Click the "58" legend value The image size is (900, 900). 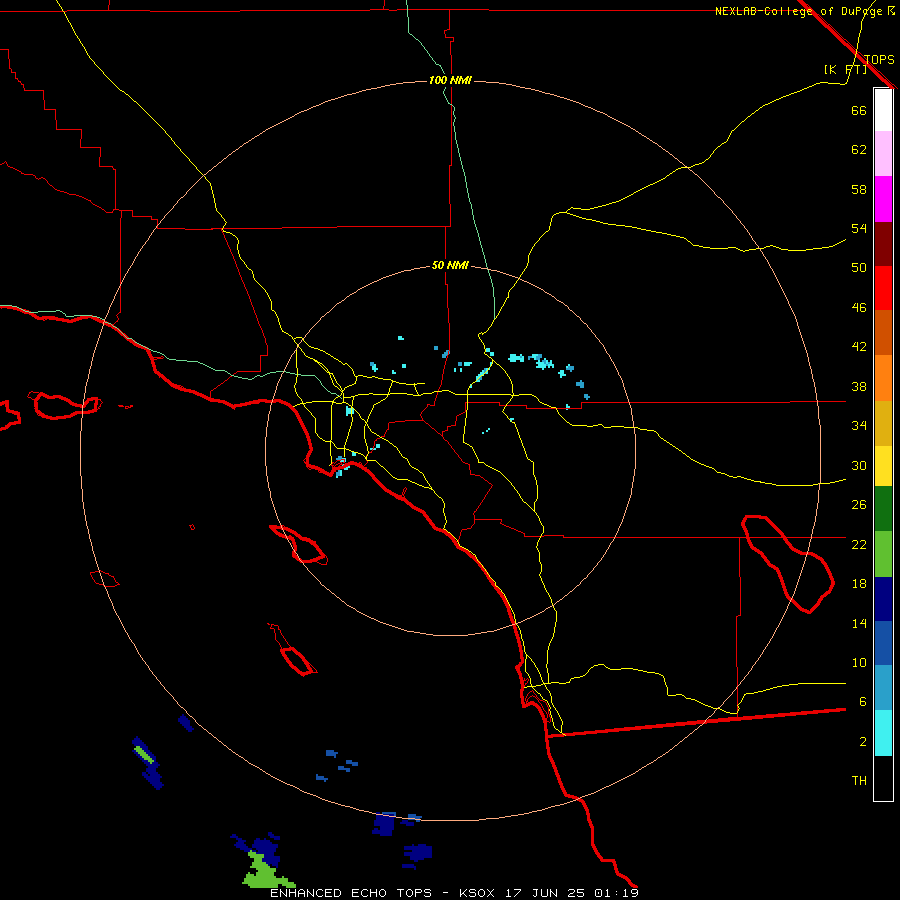(x=859, y=189)
